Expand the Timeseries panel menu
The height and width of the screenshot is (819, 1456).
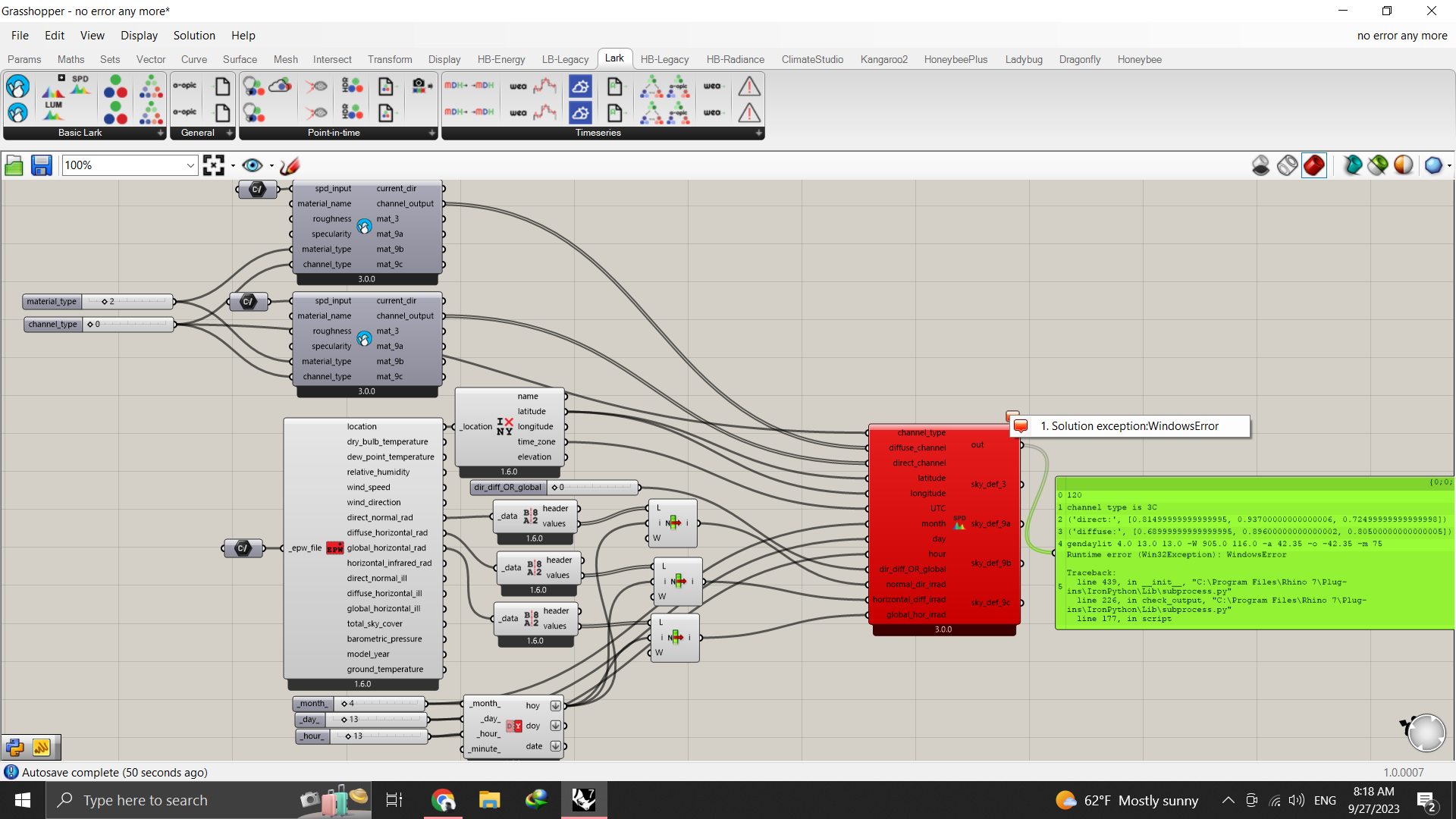tap(758, 133)
